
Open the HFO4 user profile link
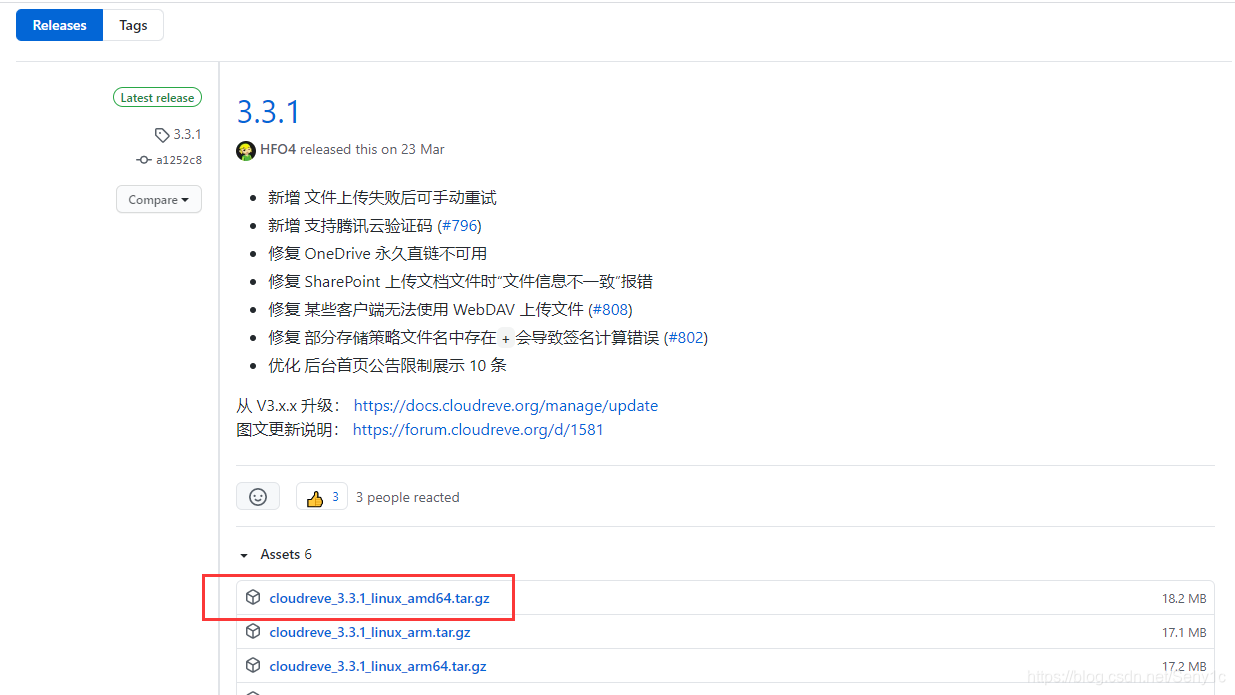click(278, 149)
